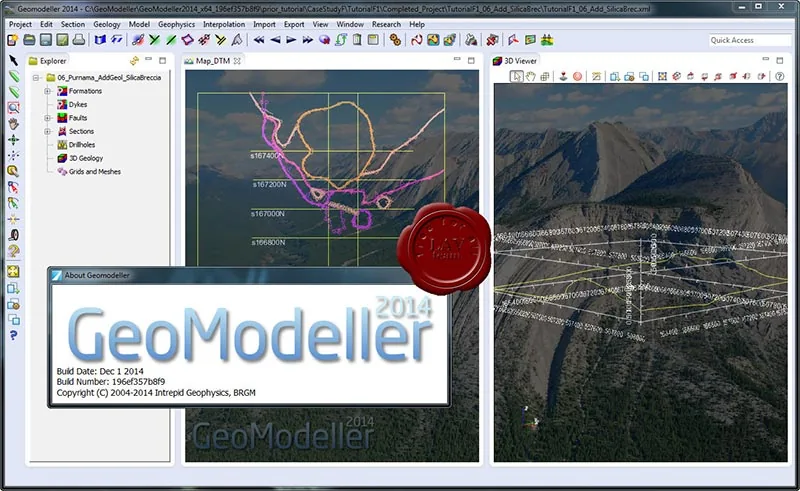Expand the Formations tree node
Screen dimensions: 800x491
pyautogui.click(x=47, y=91)
